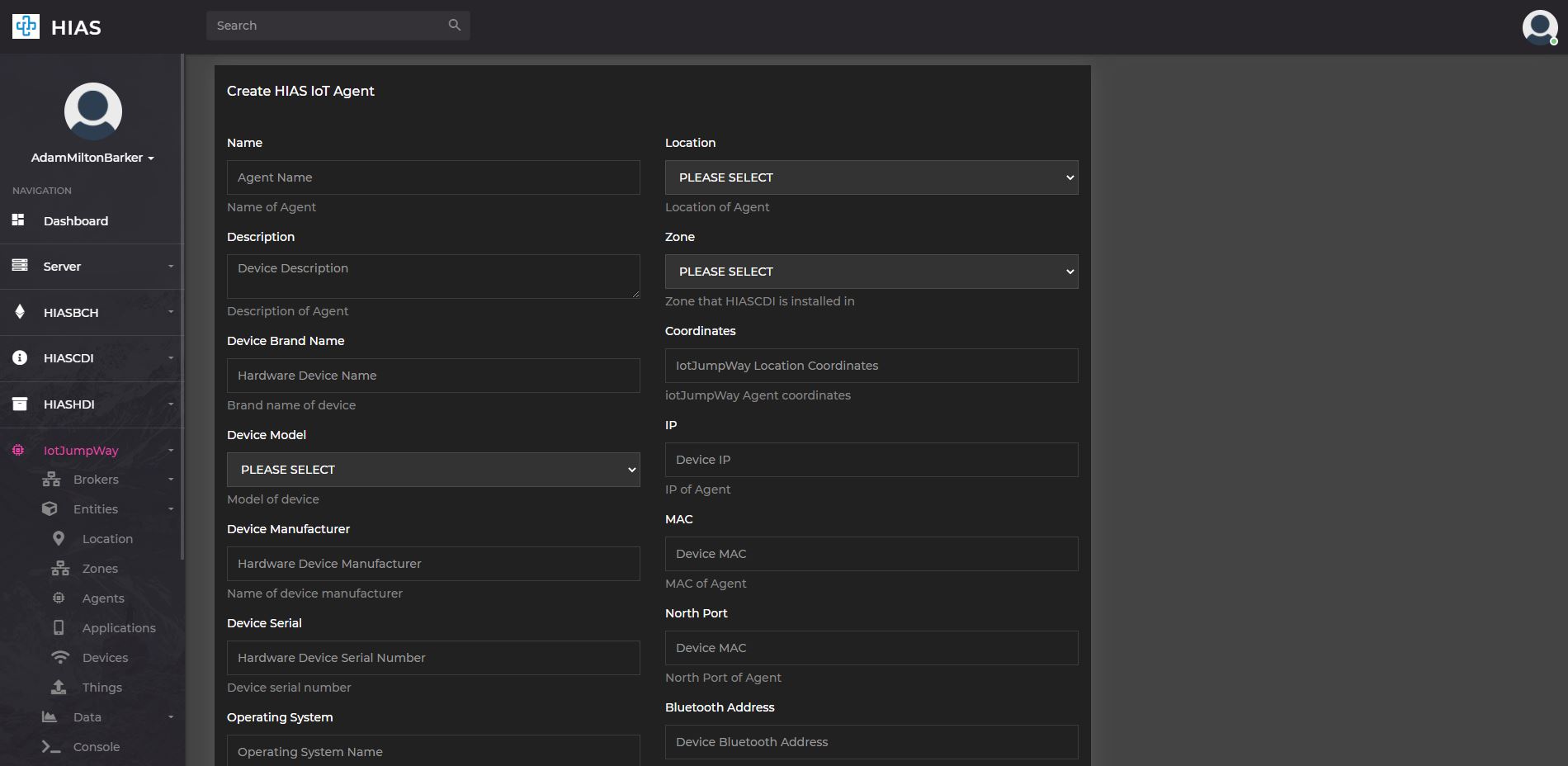
Task: Focus the Hardware Device Name field
Action: pyautogui.click(x=433, y=376)
